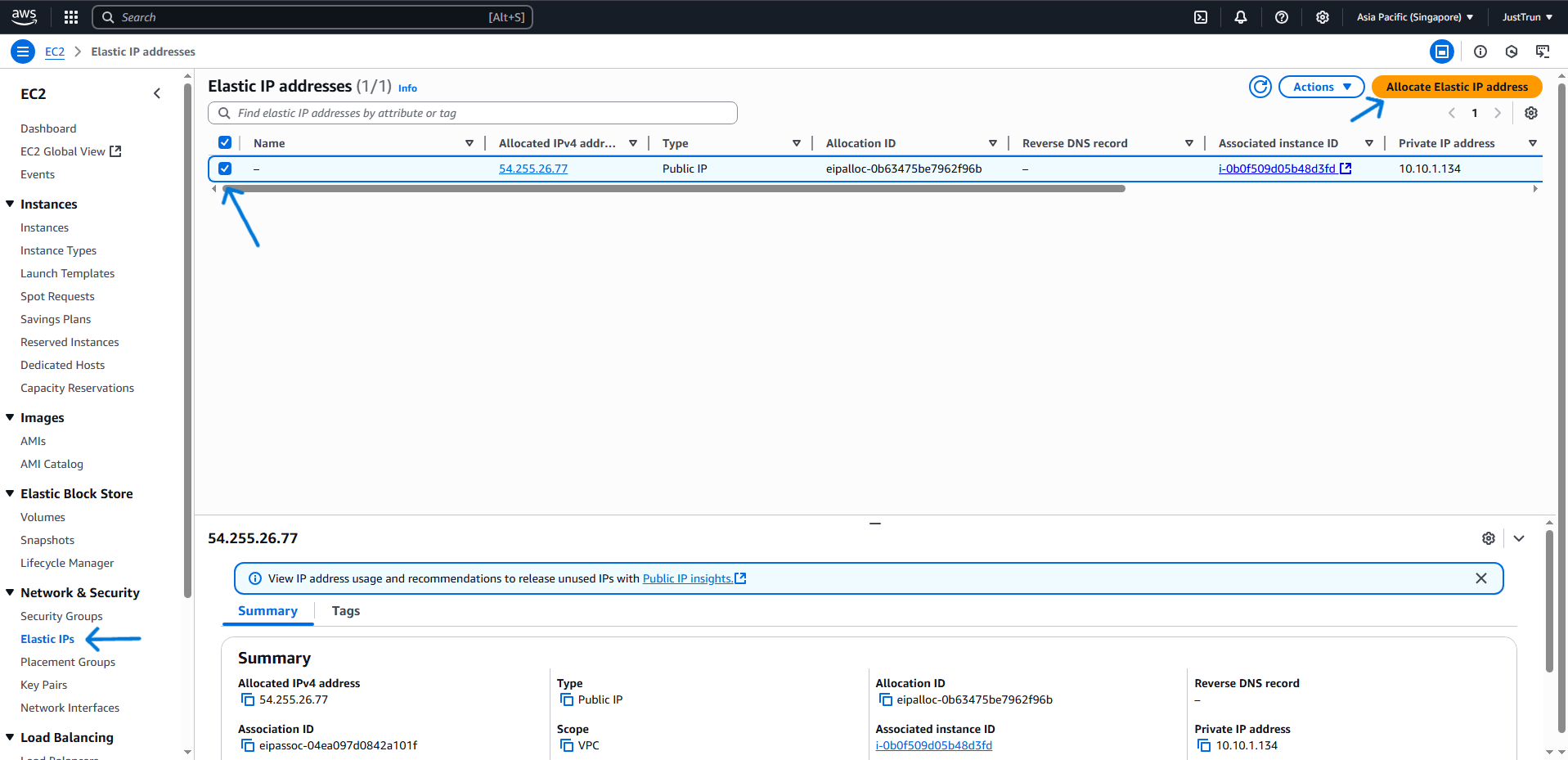Click the search magnifier in filter box
Image resolution: width=1568 pixels, height=760 pixels.
click(224, 113)
